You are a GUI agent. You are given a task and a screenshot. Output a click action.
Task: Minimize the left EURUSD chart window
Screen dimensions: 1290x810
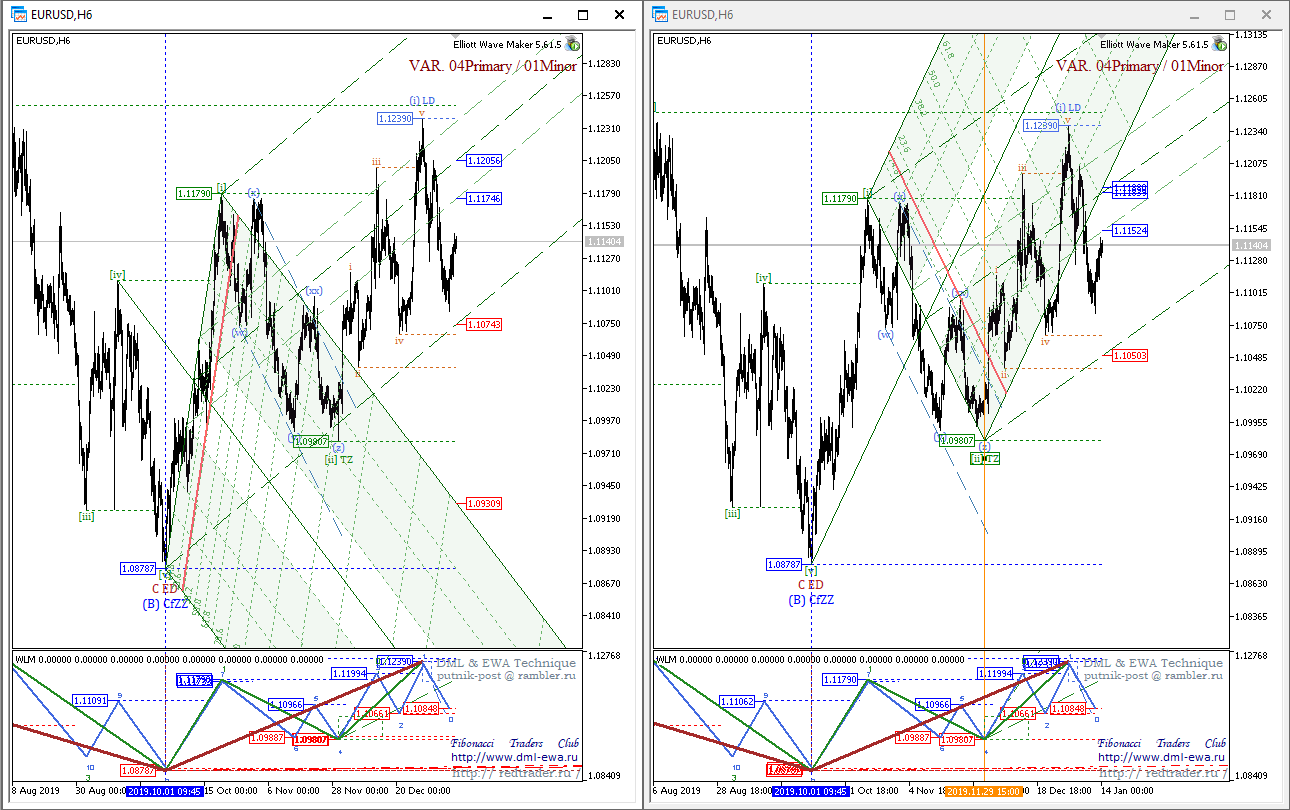click(x=547, y=15)
